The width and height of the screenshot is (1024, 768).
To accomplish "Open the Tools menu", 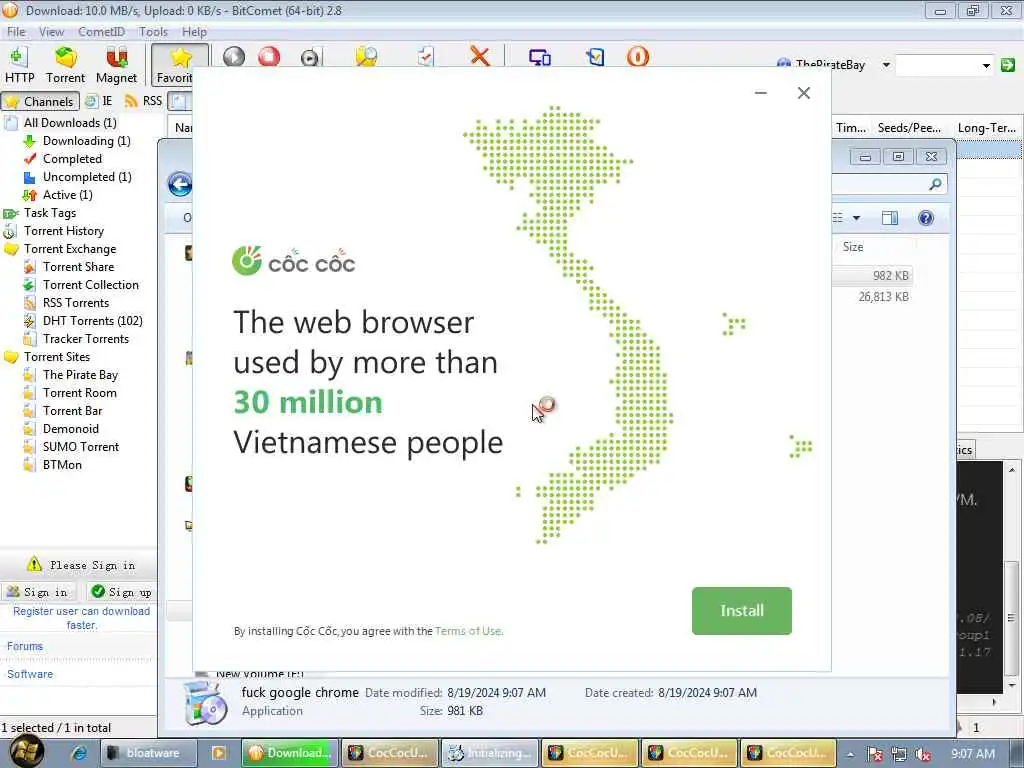I will pos(153,31).
